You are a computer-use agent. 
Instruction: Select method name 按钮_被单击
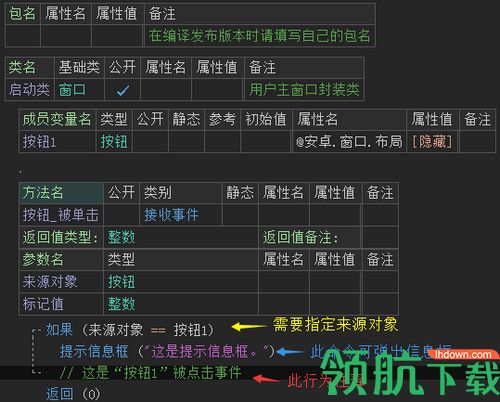pos(61,215)
